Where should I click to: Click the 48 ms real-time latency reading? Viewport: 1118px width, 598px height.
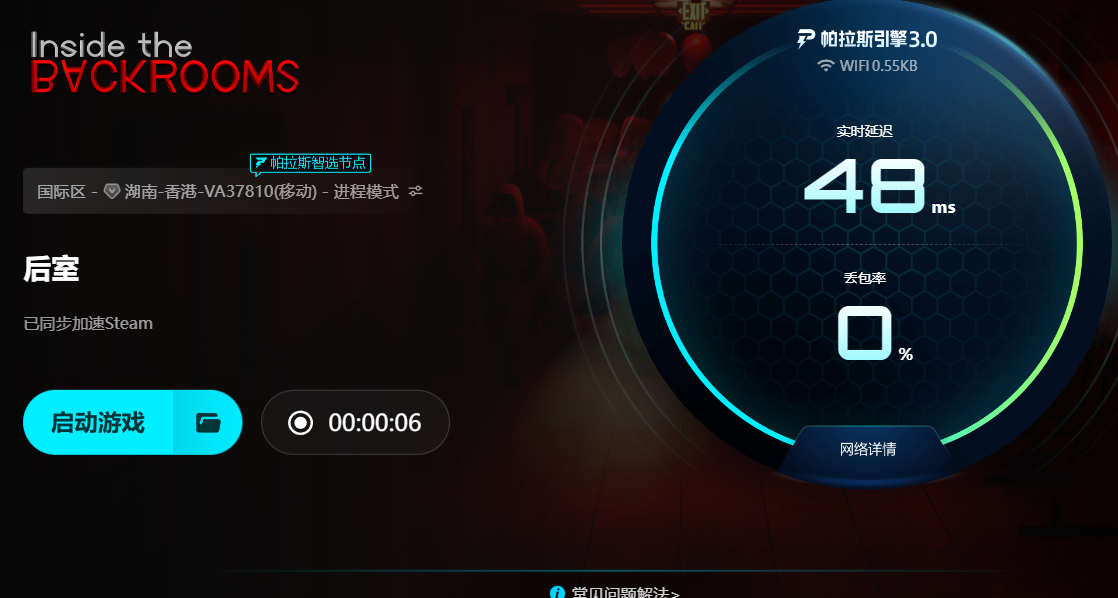click(878, 187)
